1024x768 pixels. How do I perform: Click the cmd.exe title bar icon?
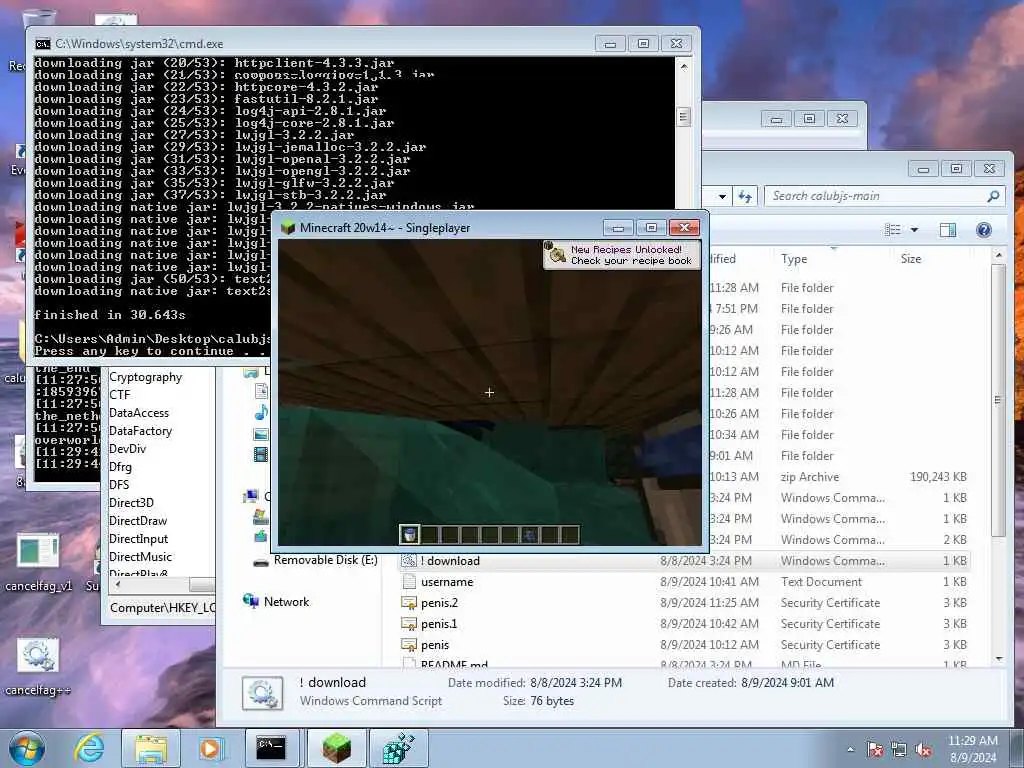point(42,44)
